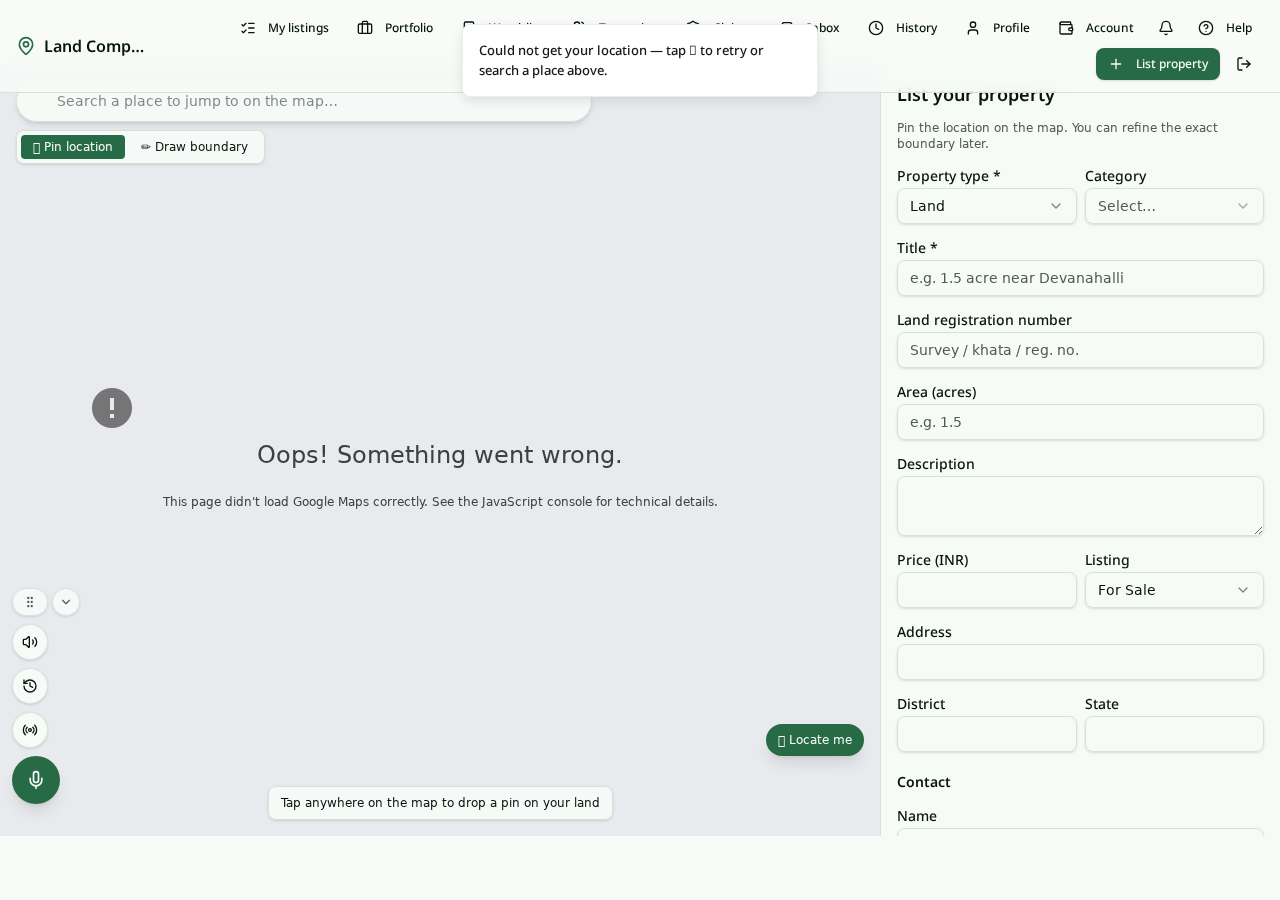Viewport: 1280px width, 900px height.
Task: Click the Land Comp brand title
Action: [x=94, y=46]
